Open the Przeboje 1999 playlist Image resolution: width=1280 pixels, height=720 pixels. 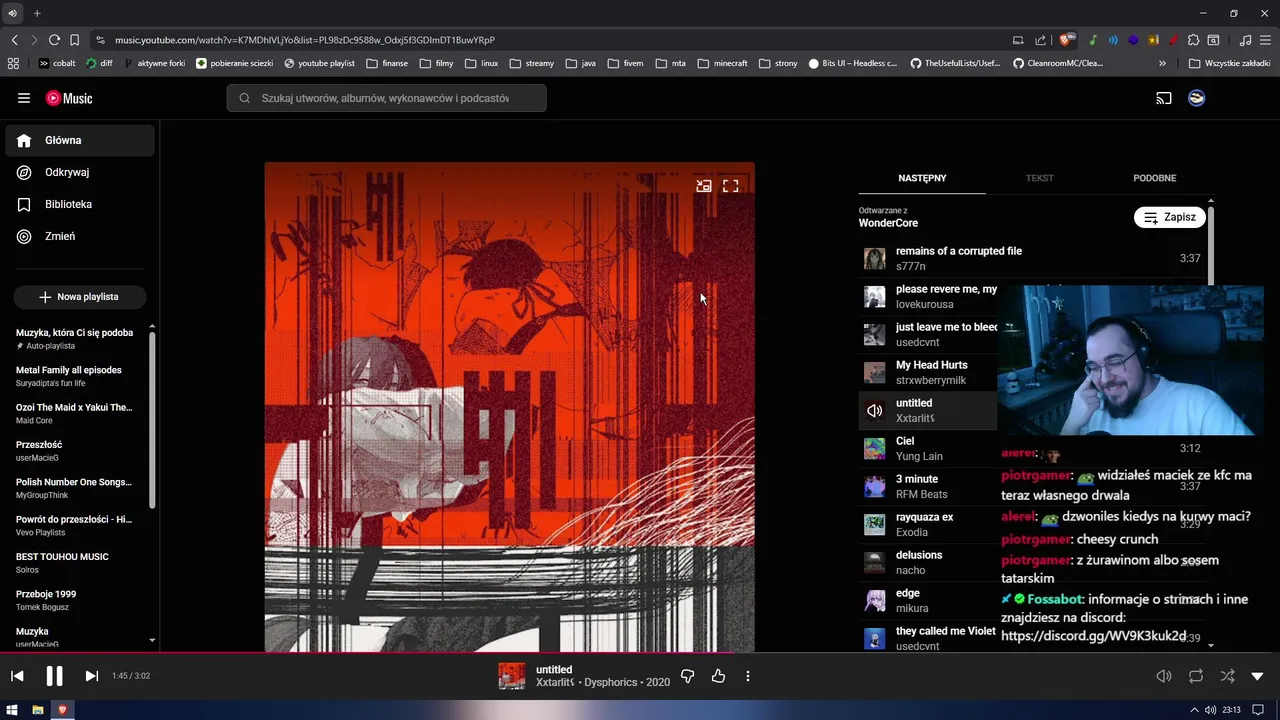(x=74, y=600)
